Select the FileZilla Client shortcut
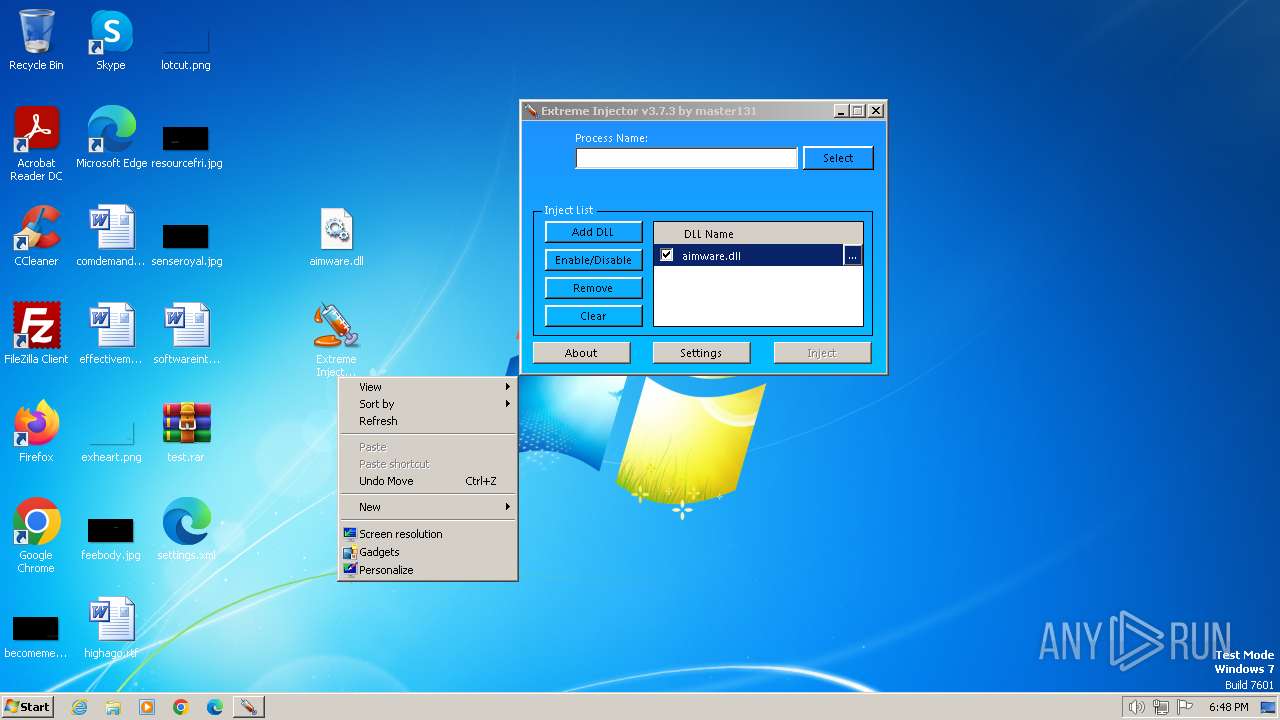 pyautogui.click(x=36, y=334)
